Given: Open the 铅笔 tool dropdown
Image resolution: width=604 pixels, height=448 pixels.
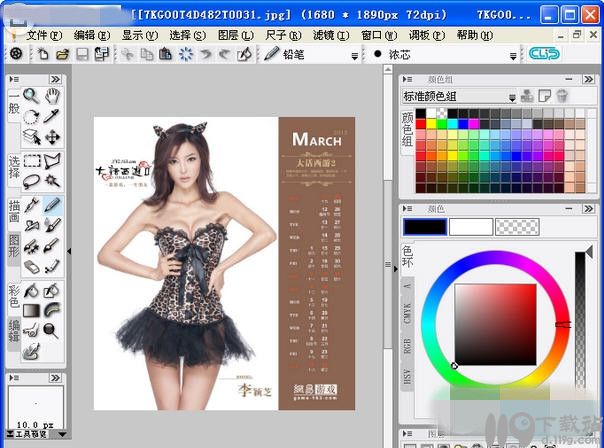Looking at the screenshot, I should tap(355, 57).
